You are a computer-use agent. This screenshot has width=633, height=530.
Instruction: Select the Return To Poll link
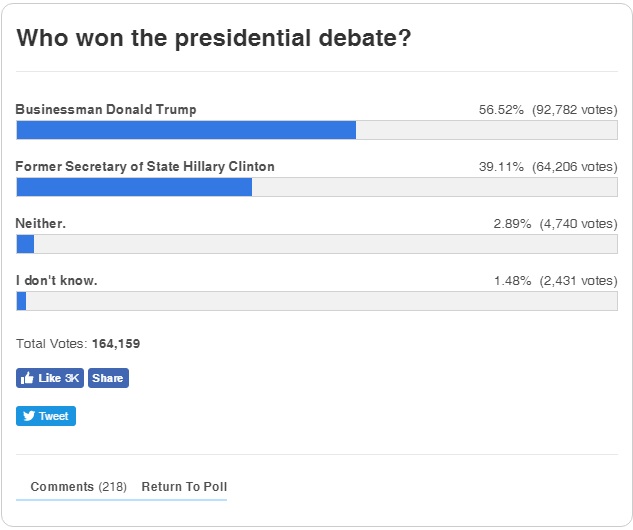tap(184, 486)
